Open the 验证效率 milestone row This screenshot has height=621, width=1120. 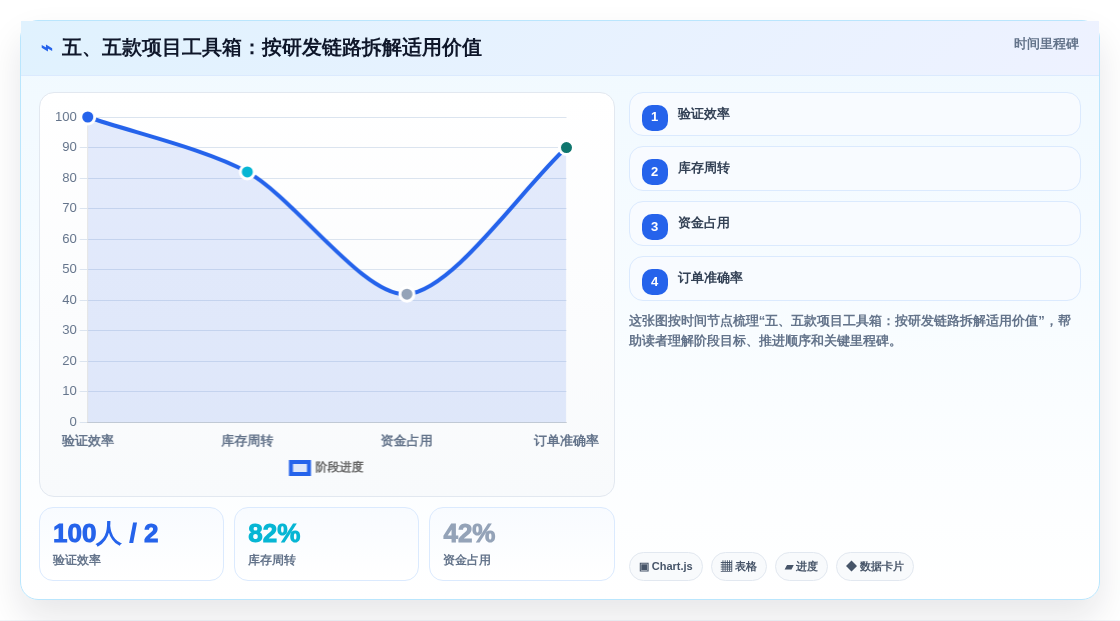click(854, 114)
